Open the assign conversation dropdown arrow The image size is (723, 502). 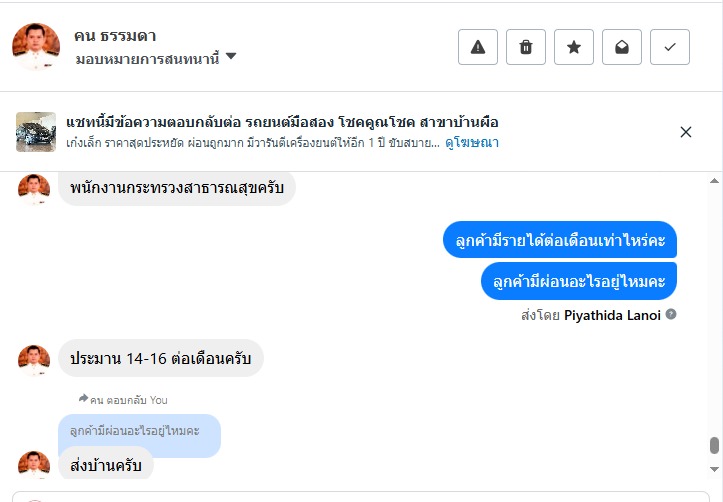coord(231,57)
